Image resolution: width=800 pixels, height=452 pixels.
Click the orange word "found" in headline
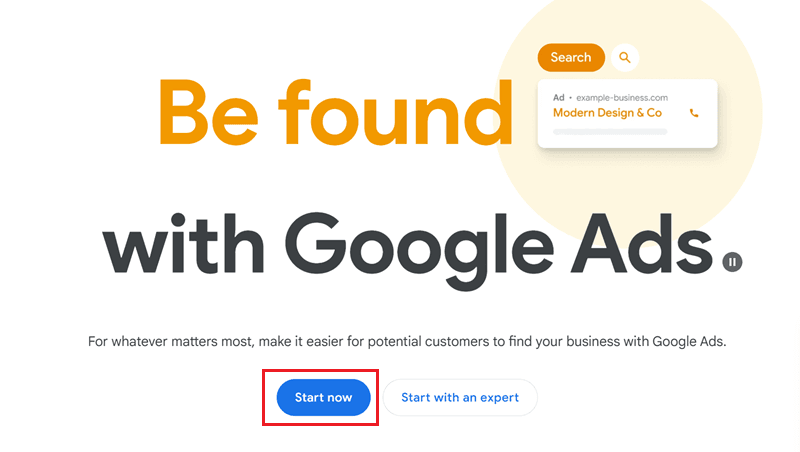pos(405,108)
